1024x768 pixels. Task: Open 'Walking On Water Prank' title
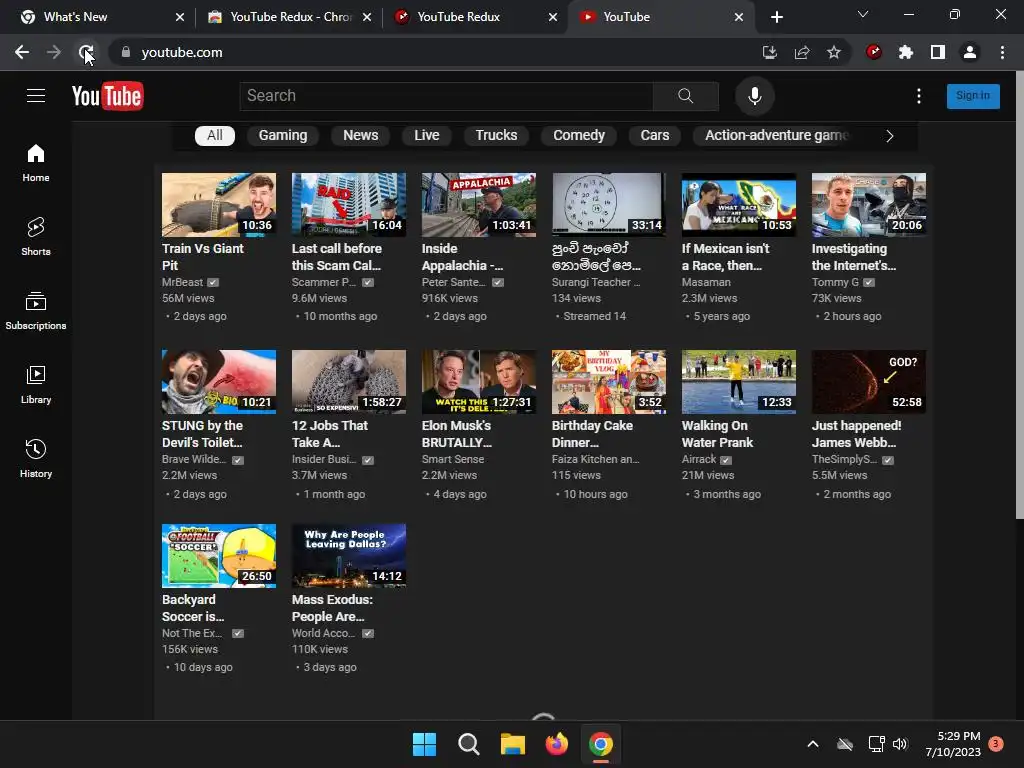(717, 434)
